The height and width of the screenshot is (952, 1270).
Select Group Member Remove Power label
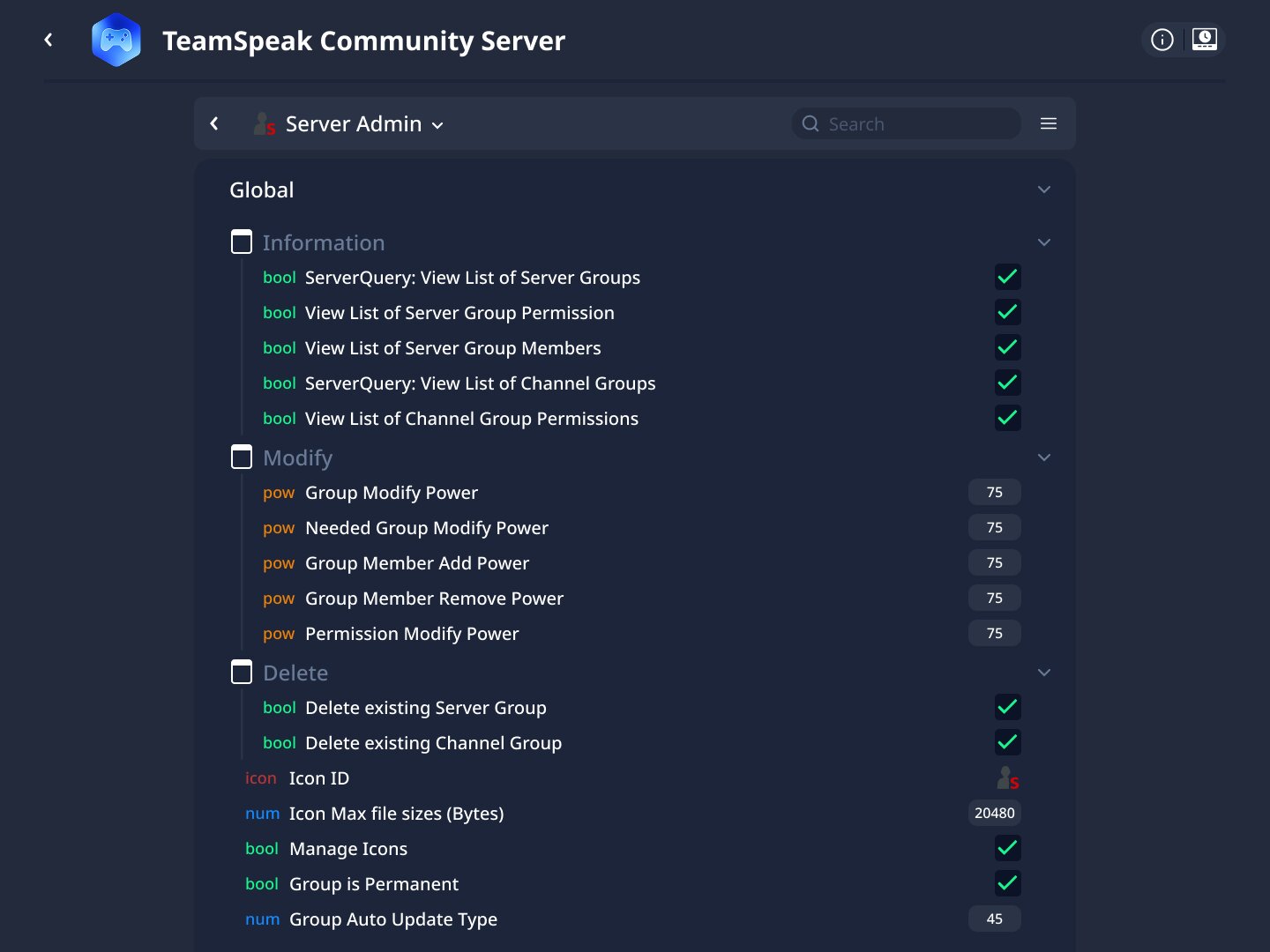[x=434, y=599]
